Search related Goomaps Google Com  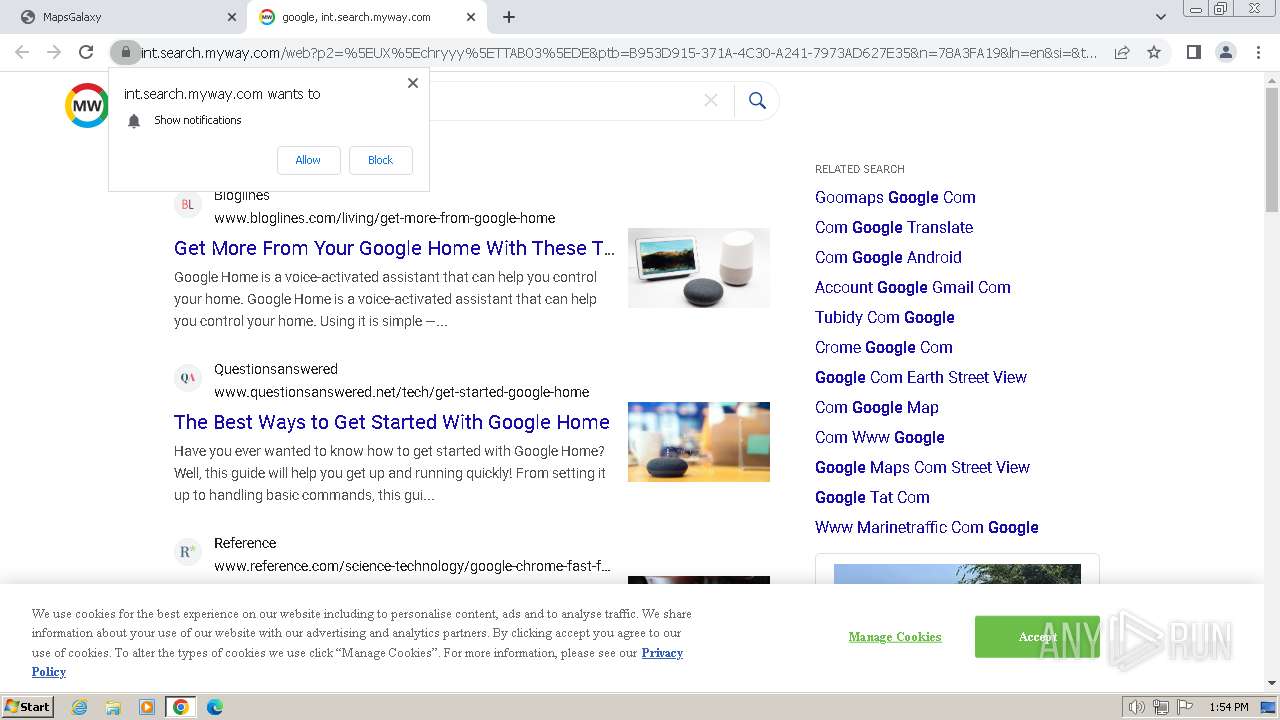(895, 197)
